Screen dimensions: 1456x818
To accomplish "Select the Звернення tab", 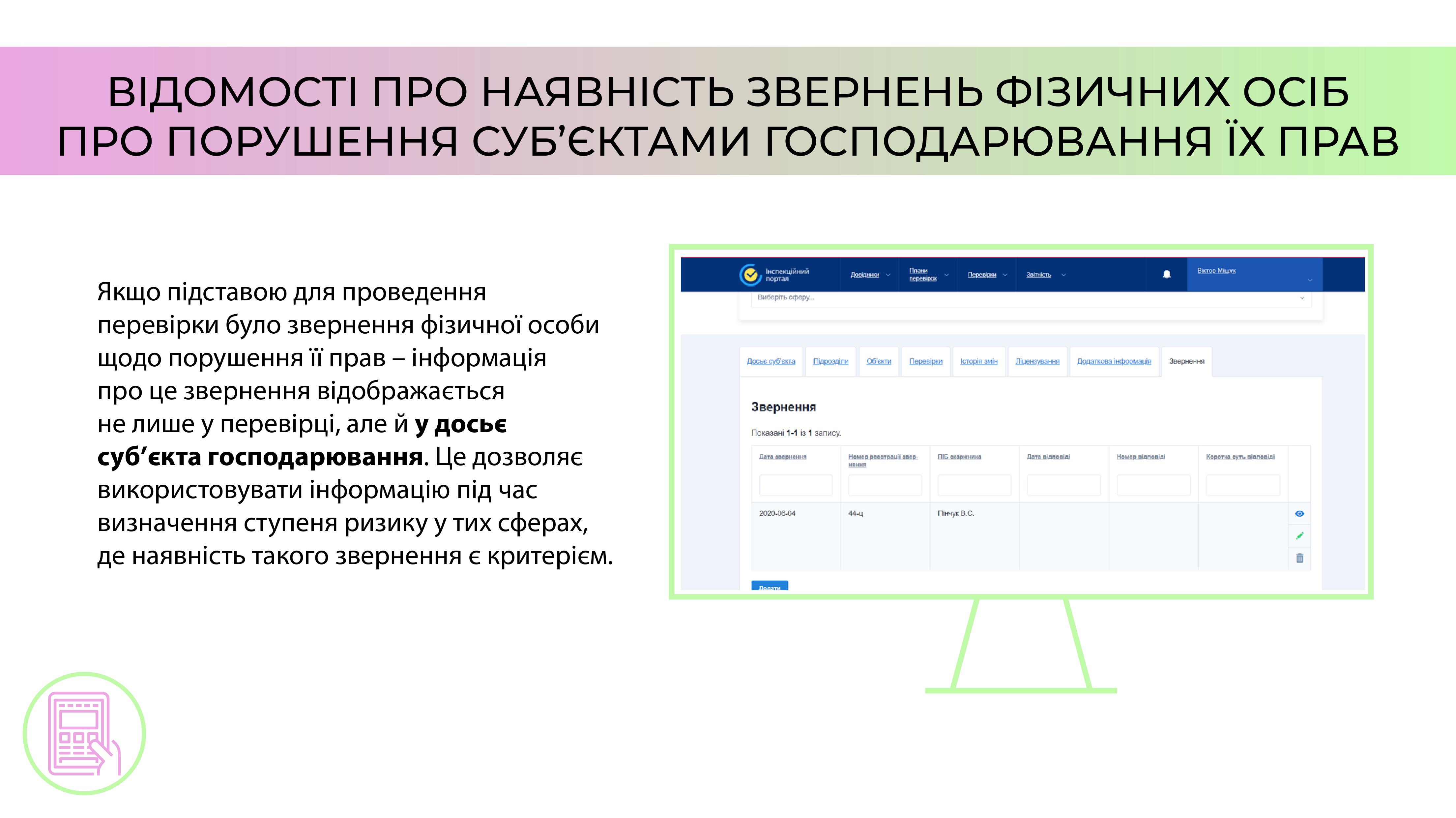I will pyautogui.click(x=1186, y=361).
